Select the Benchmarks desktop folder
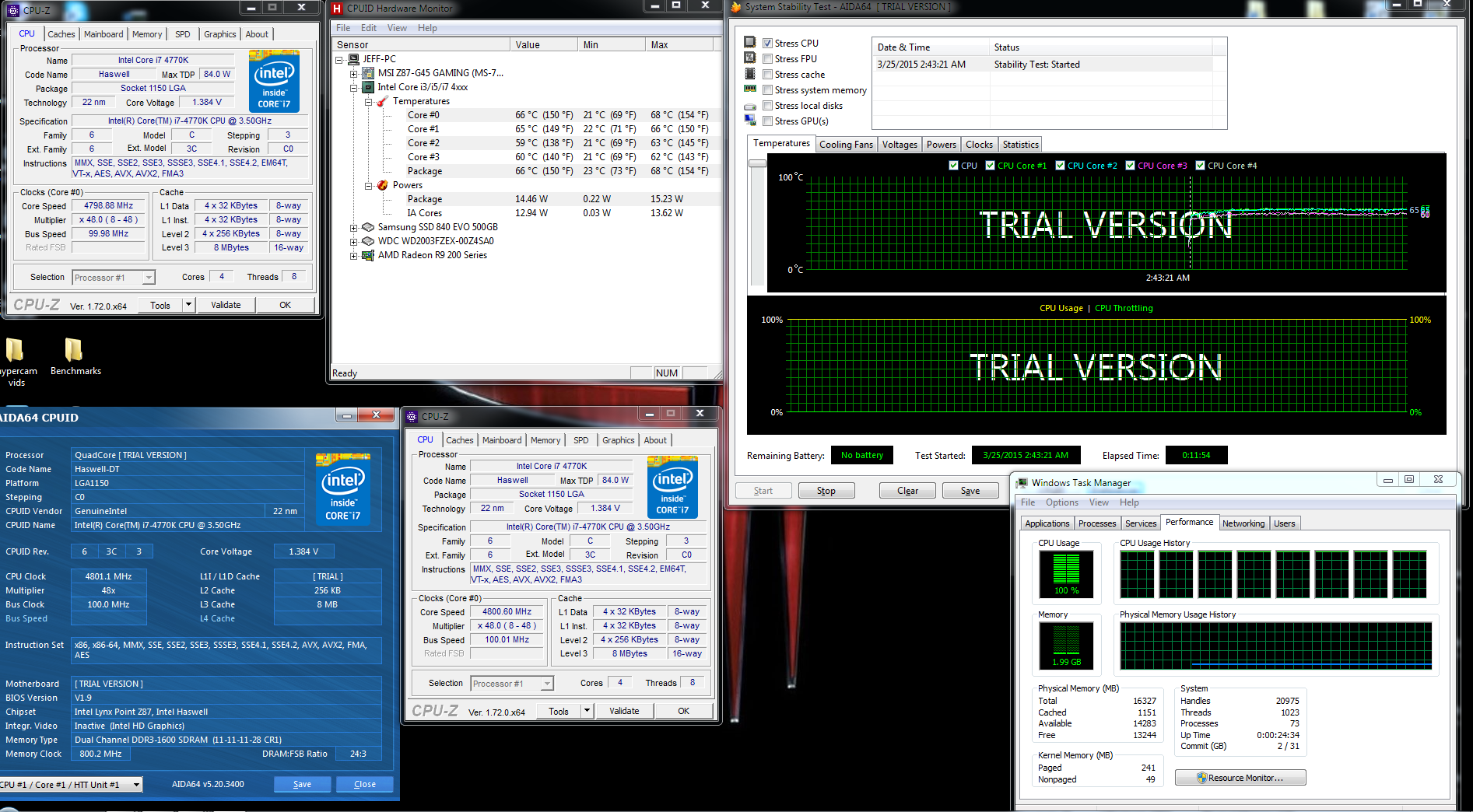 (75, 357)
